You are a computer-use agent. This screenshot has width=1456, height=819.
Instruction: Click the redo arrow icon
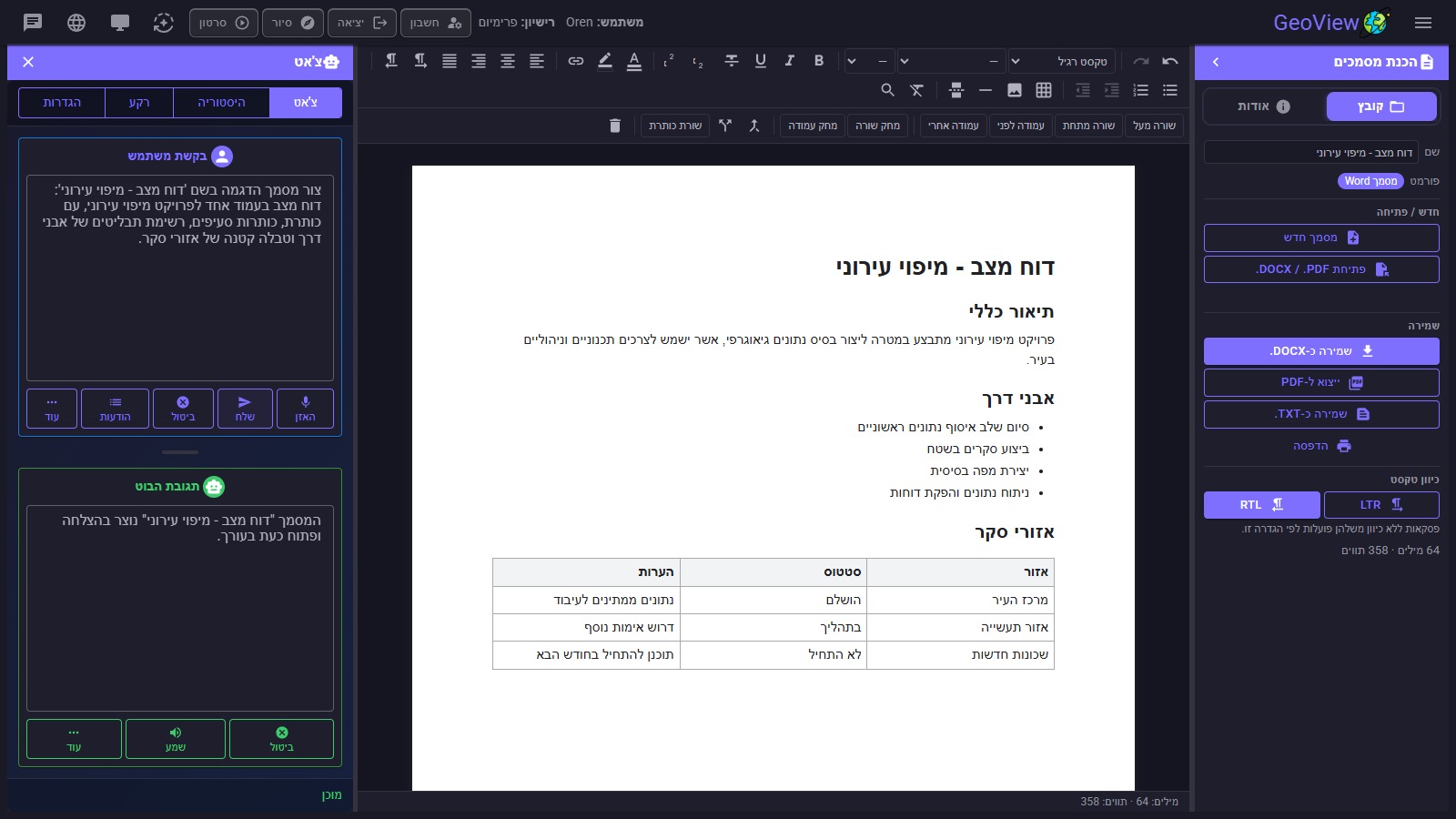point(1141,61)
